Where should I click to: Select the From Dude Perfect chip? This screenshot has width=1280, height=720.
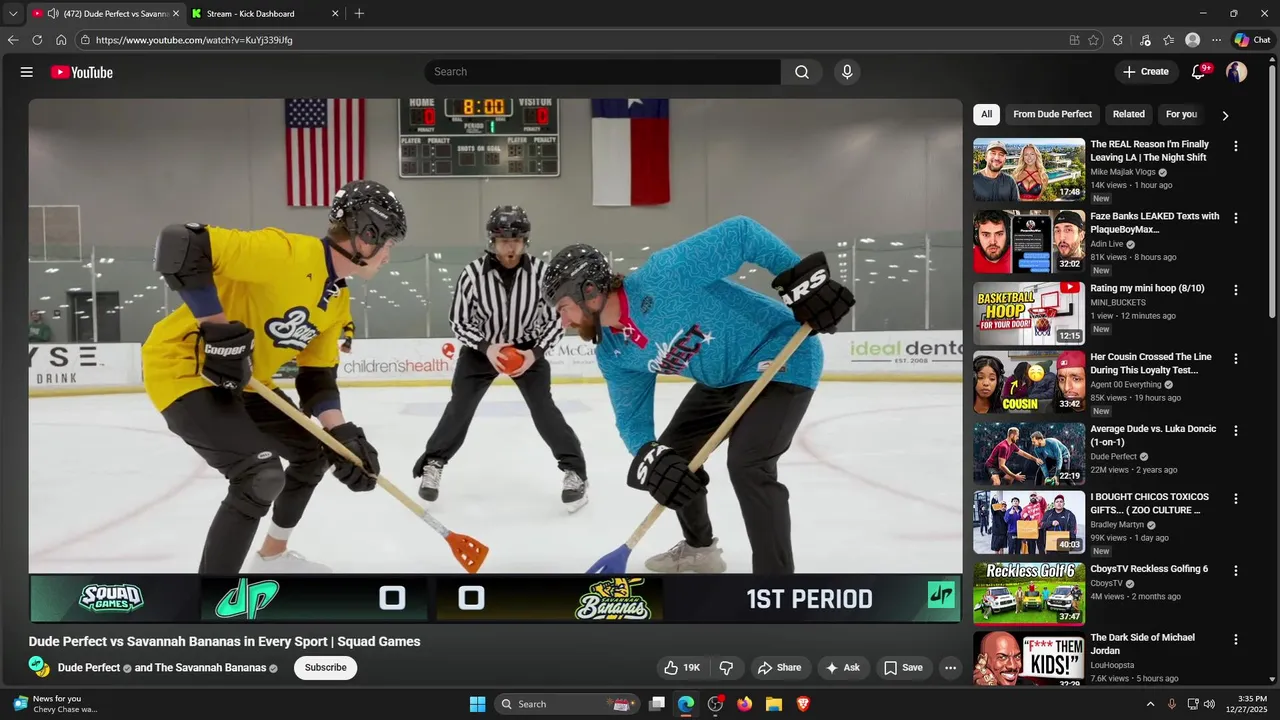(1052, 114)
